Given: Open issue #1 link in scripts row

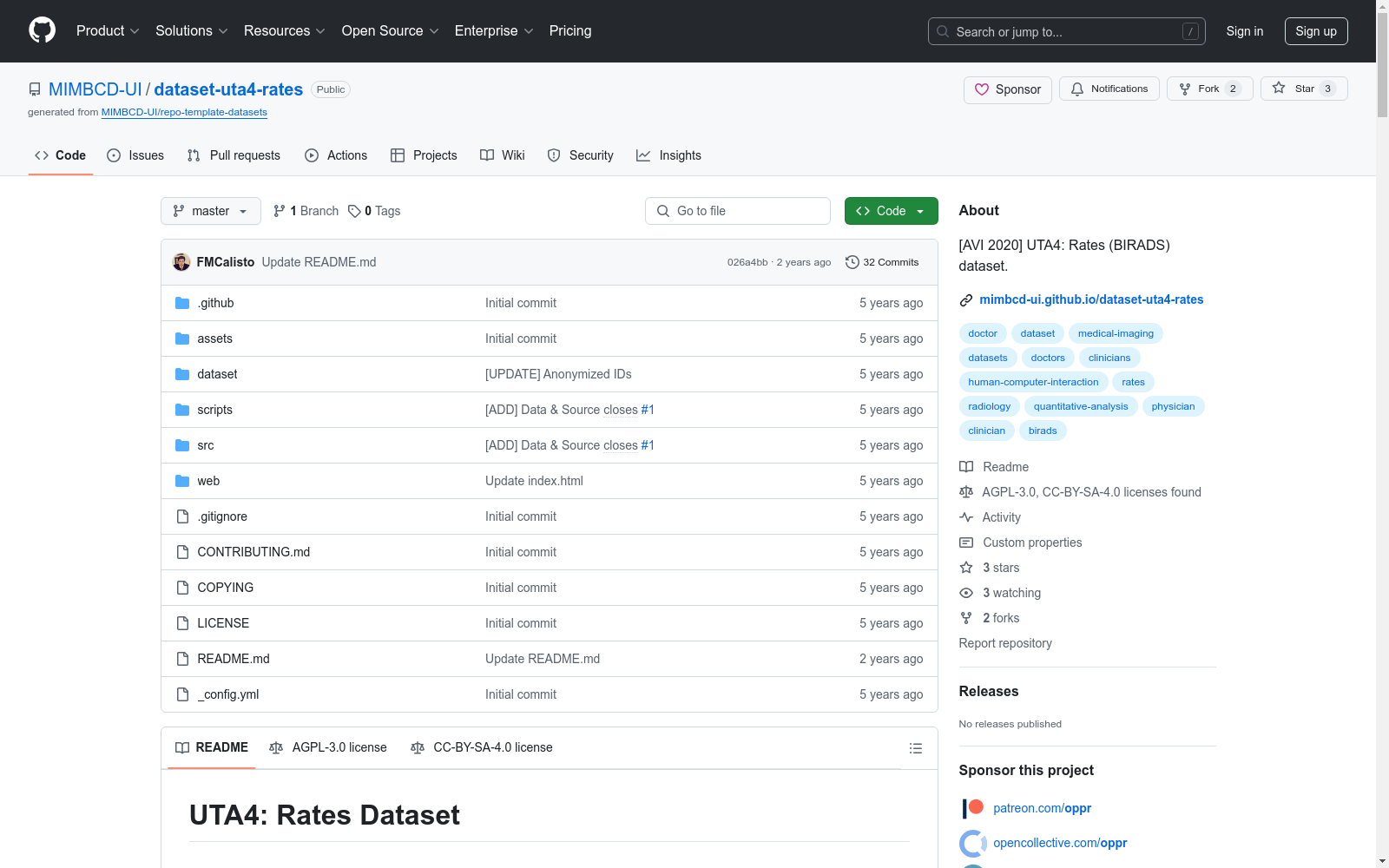Looking at the screenshot, I should click(x=648, y=410).
